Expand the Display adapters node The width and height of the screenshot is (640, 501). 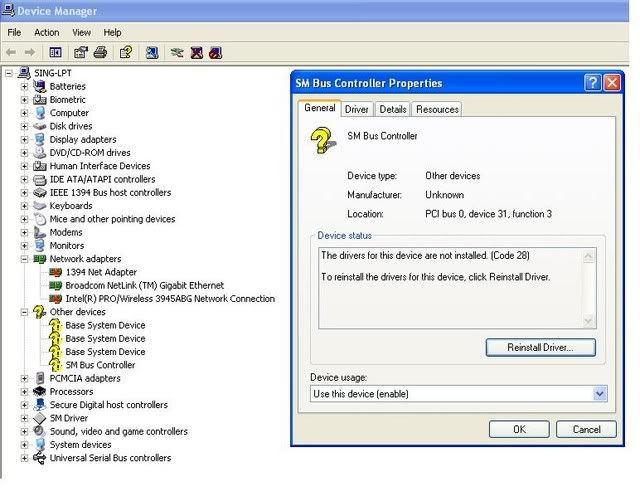coord(24,139)
